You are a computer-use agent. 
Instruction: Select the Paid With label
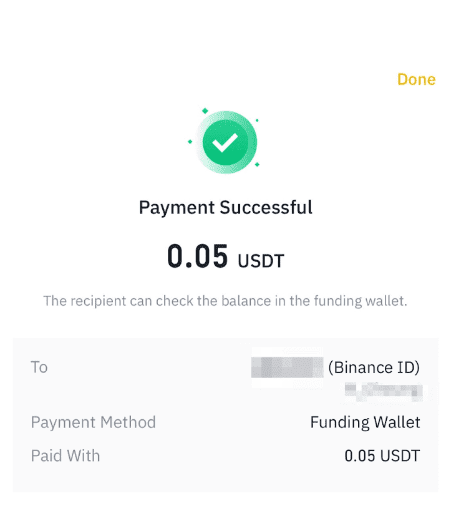coord(65,456)
